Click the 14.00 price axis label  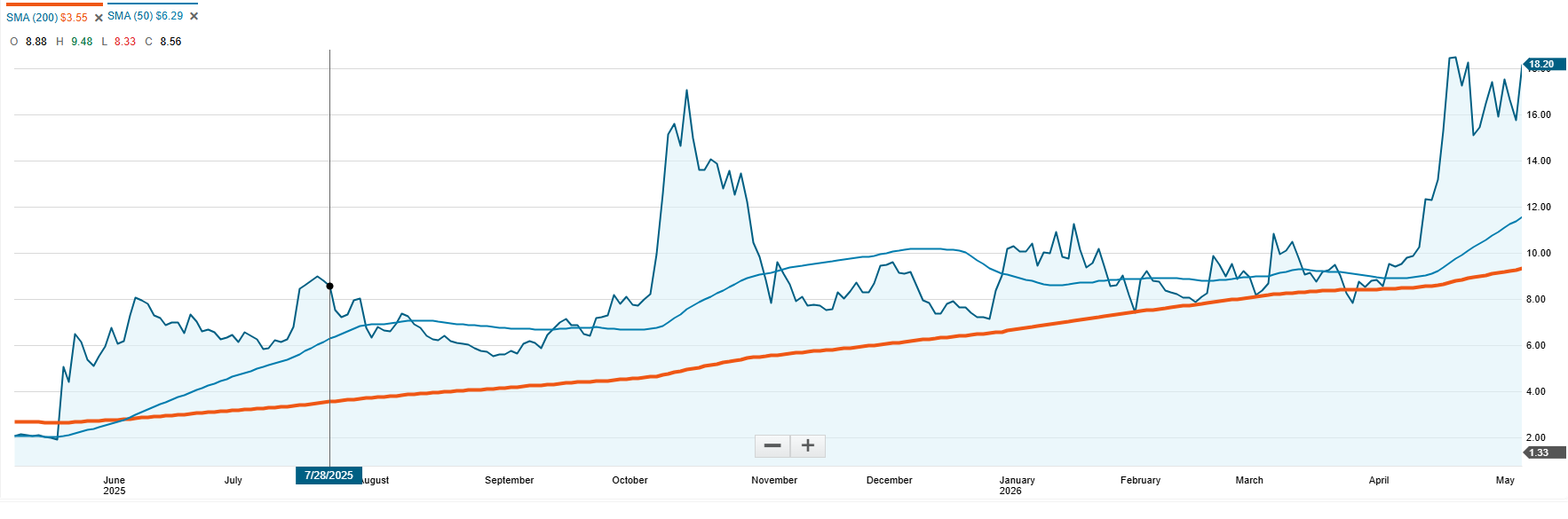tap(1539, 161)
